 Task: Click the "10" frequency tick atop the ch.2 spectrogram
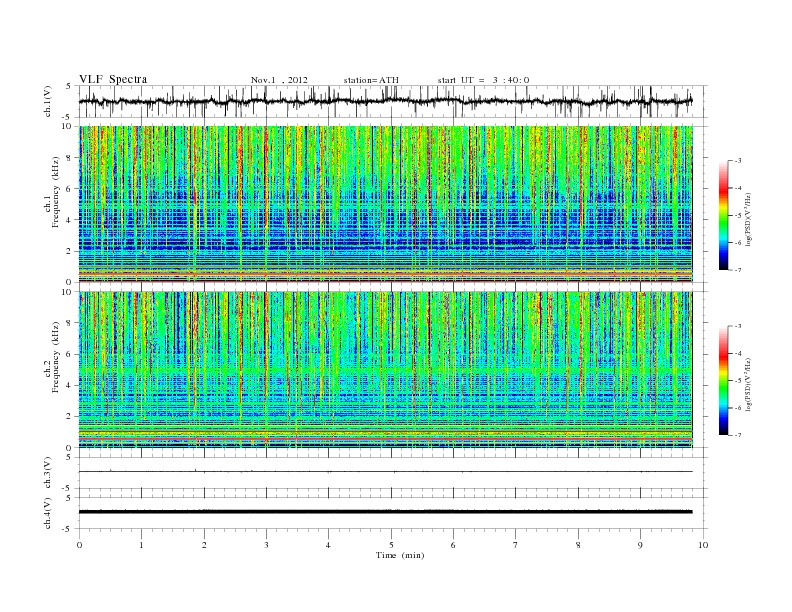click(x=67, y=292)
